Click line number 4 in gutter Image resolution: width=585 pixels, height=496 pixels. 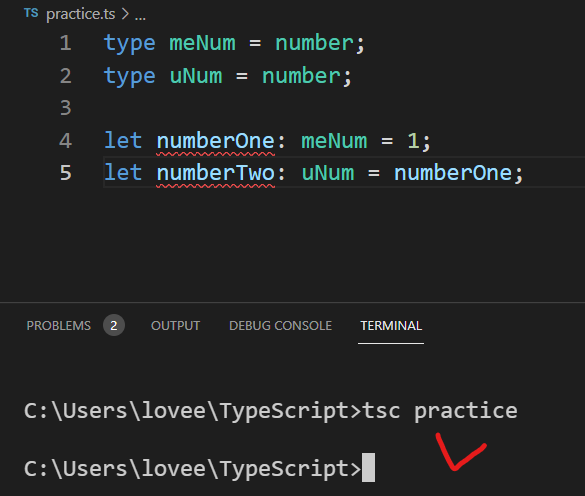coord(65,141)
